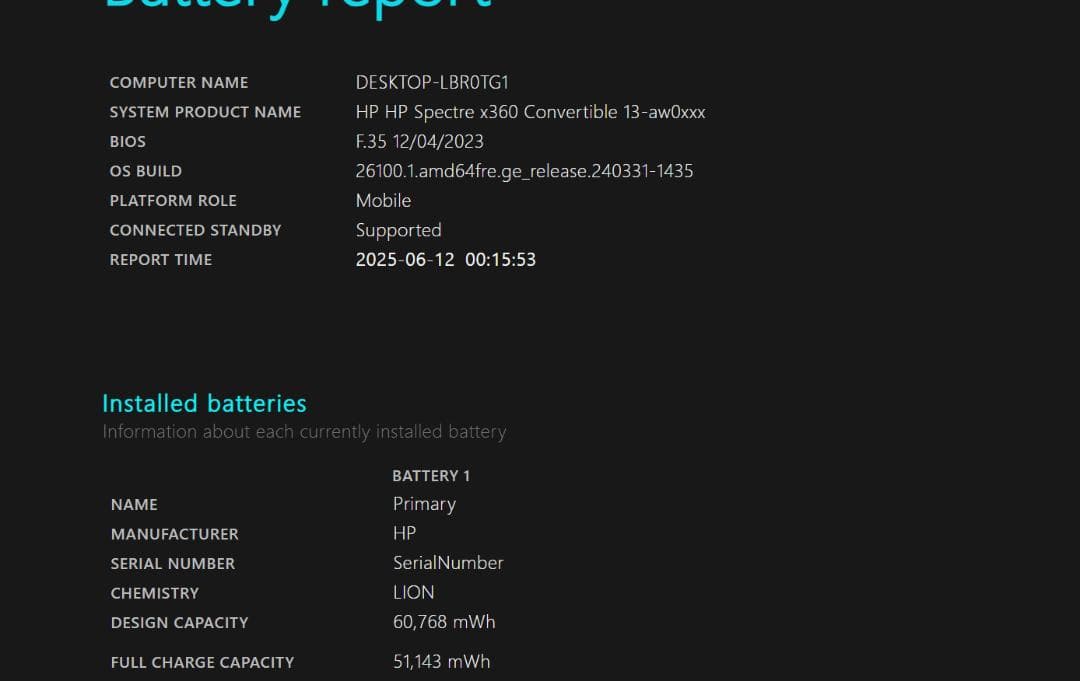Select the PLATFORM ROLE label
Viewport: 1080px width, 681px height.
(173, 200)
